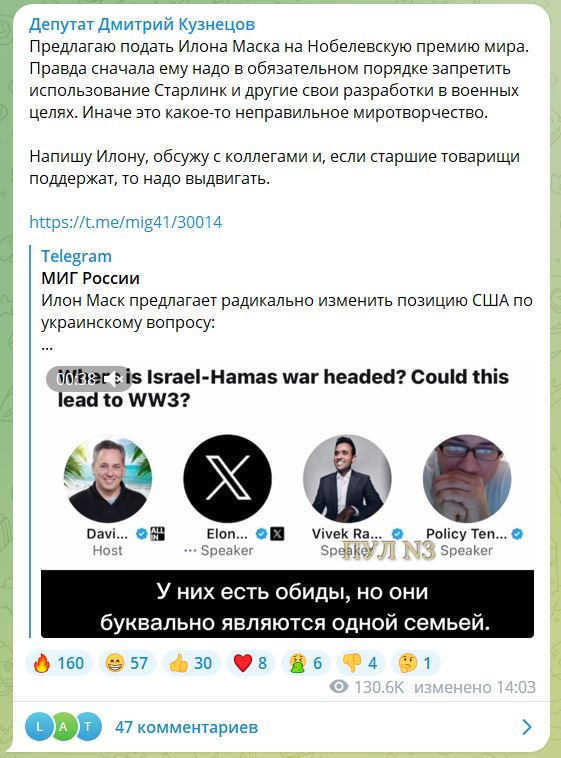This screenshot has height=758, width=561.
Task: Open 47 комментариев thread
Action: (x=186, y=727)
